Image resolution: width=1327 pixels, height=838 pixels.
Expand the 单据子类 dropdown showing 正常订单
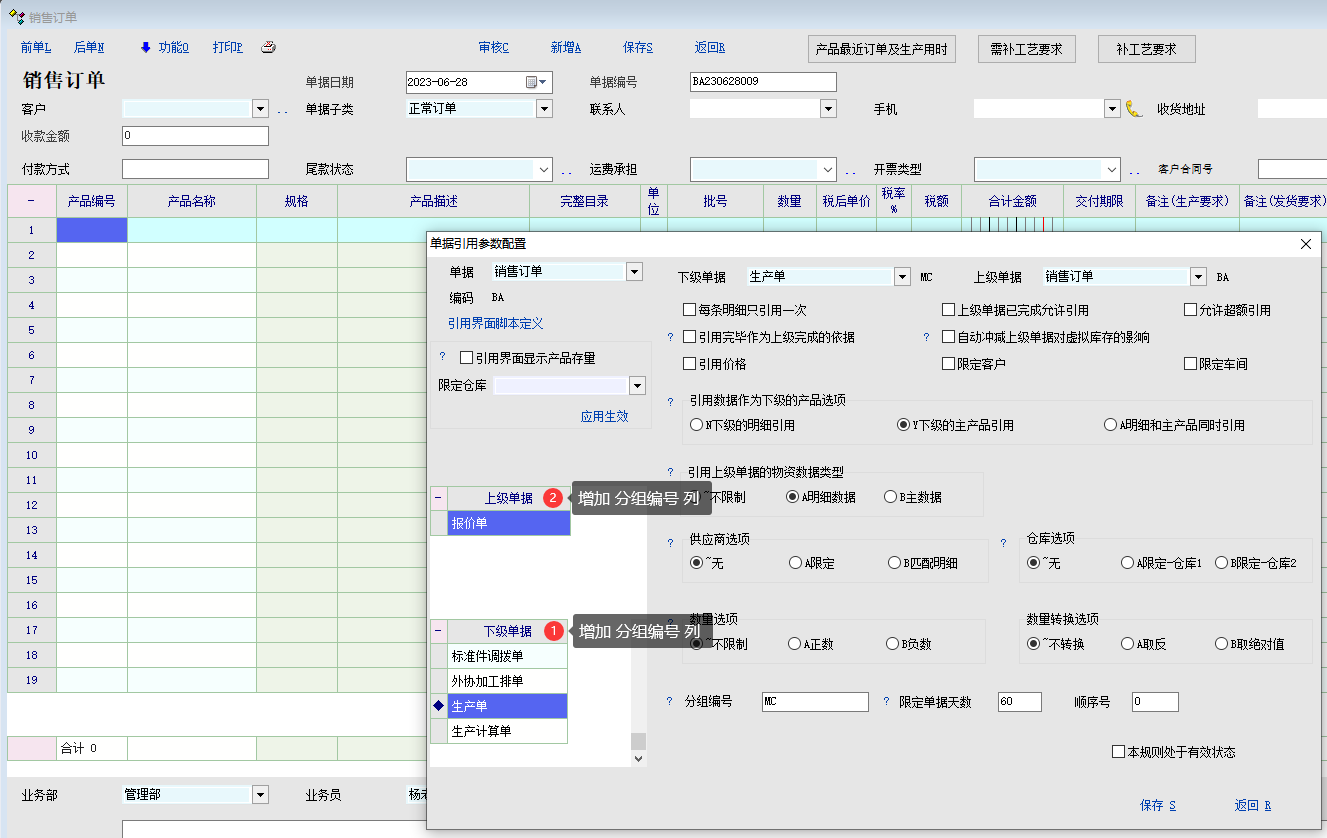click(544, 109)
